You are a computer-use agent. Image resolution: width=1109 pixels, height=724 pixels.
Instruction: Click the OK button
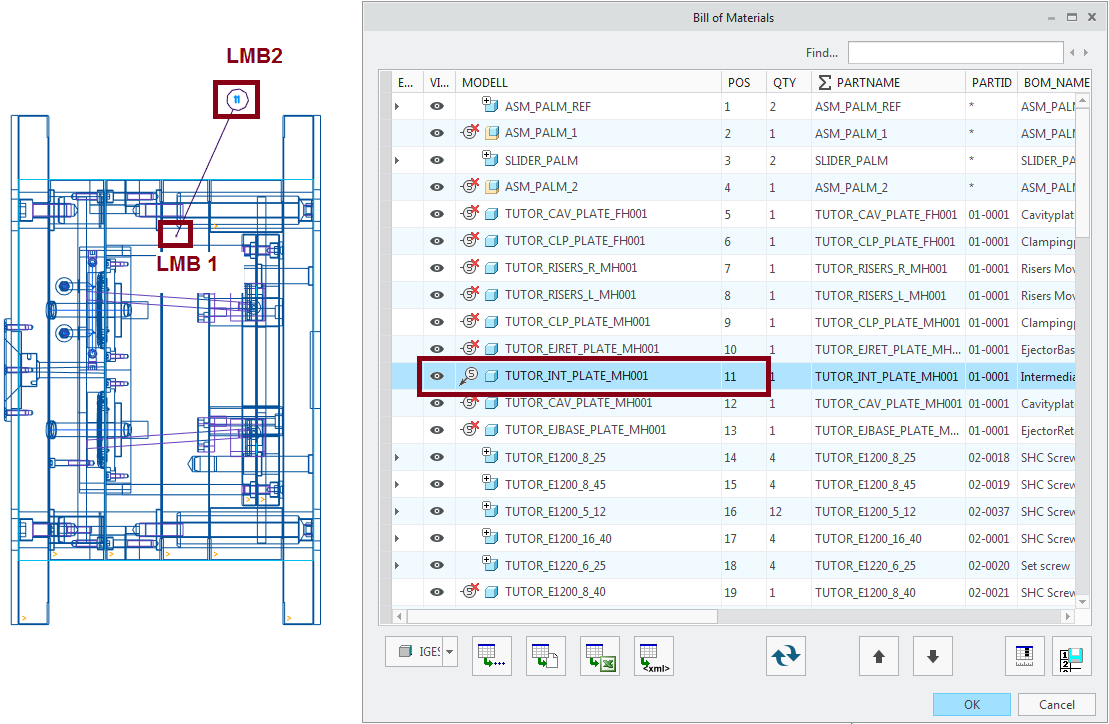tap(972, 704)
